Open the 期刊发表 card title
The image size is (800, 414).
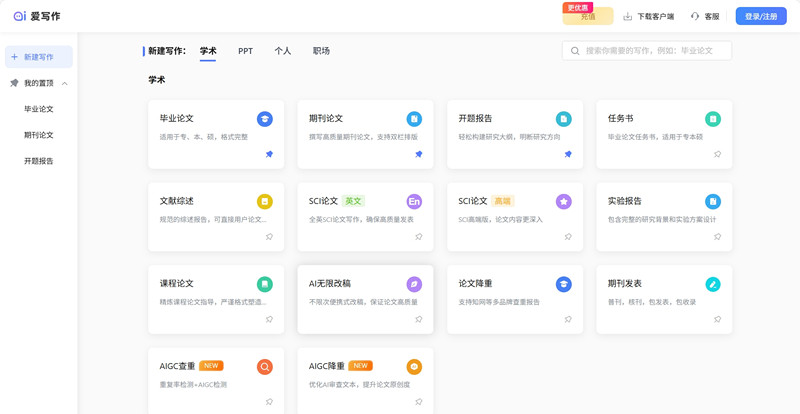(625, 284)
